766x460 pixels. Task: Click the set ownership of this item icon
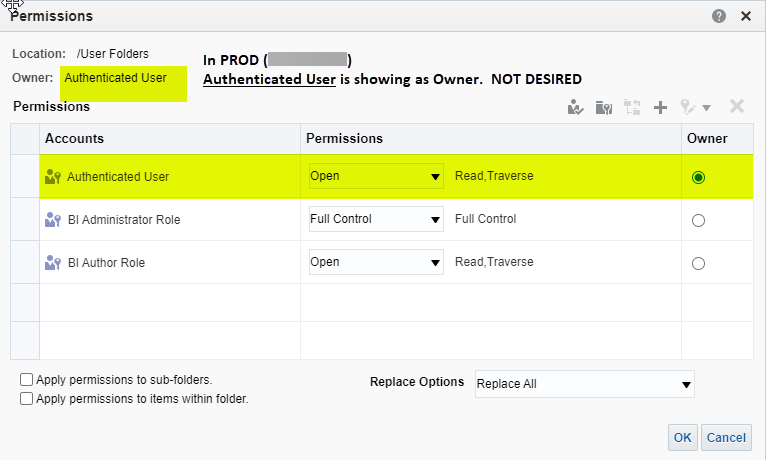pyautogui.click(x=575, y=107)
